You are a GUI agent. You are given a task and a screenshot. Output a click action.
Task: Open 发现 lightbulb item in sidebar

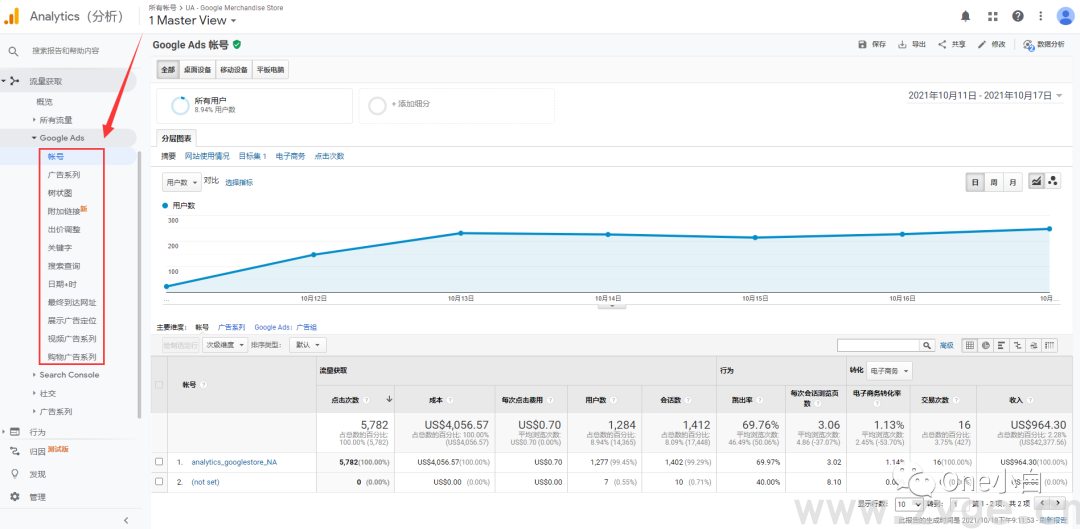28,474
